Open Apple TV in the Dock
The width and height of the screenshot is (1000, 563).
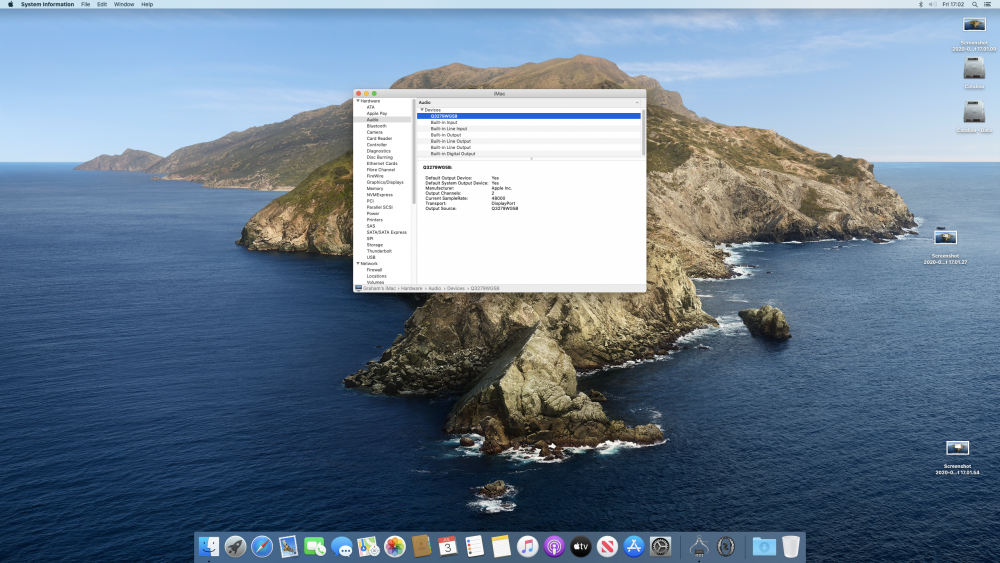[581, 546]
